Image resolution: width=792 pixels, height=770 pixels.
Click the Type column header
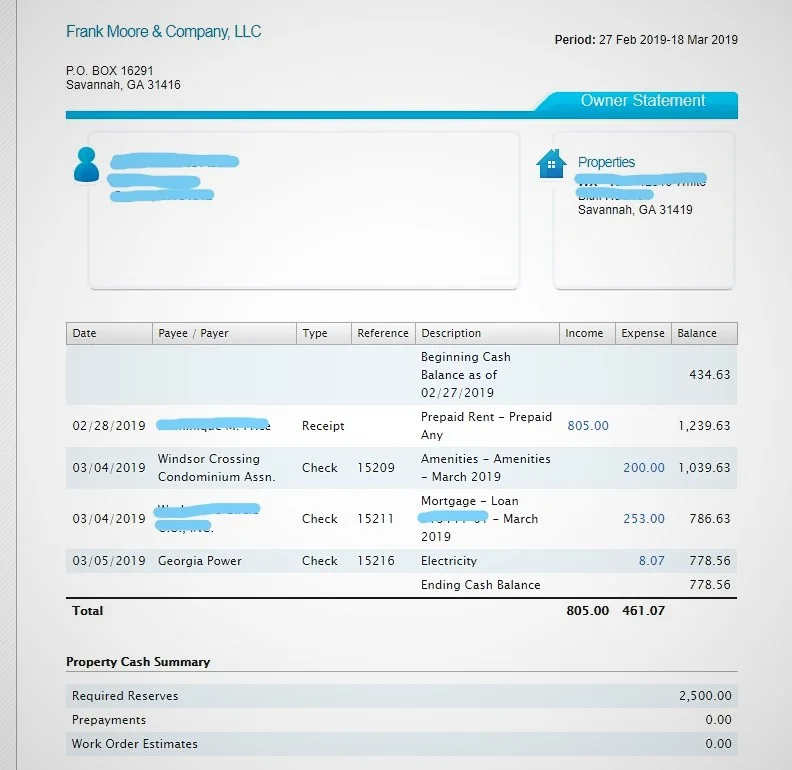(x=324, y=333)
